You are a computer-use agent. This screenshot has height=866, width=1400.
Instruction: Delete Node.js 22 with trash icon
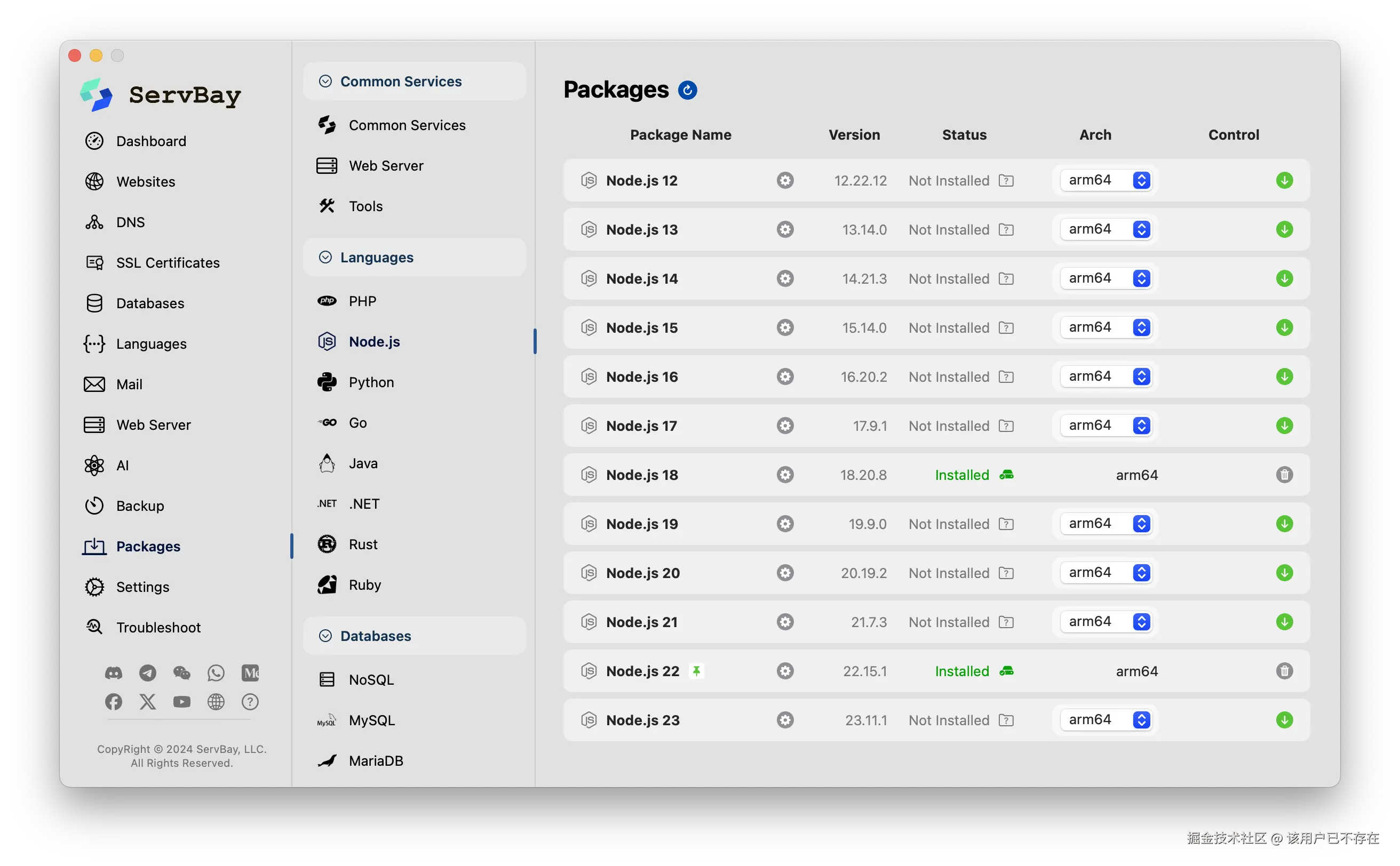(1284, 671)
